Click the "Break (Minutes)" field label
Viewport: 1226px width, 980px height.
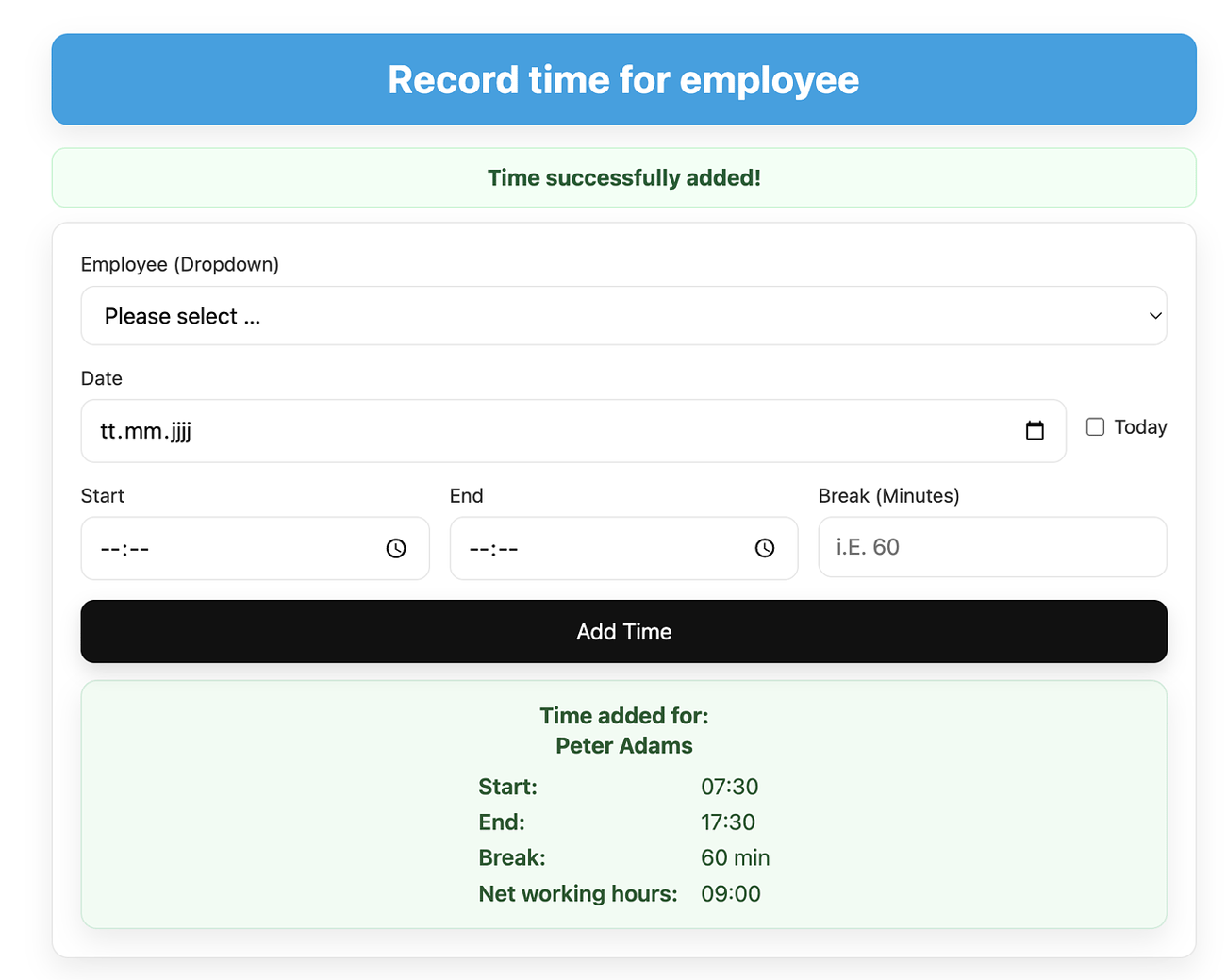coord(888,496)
